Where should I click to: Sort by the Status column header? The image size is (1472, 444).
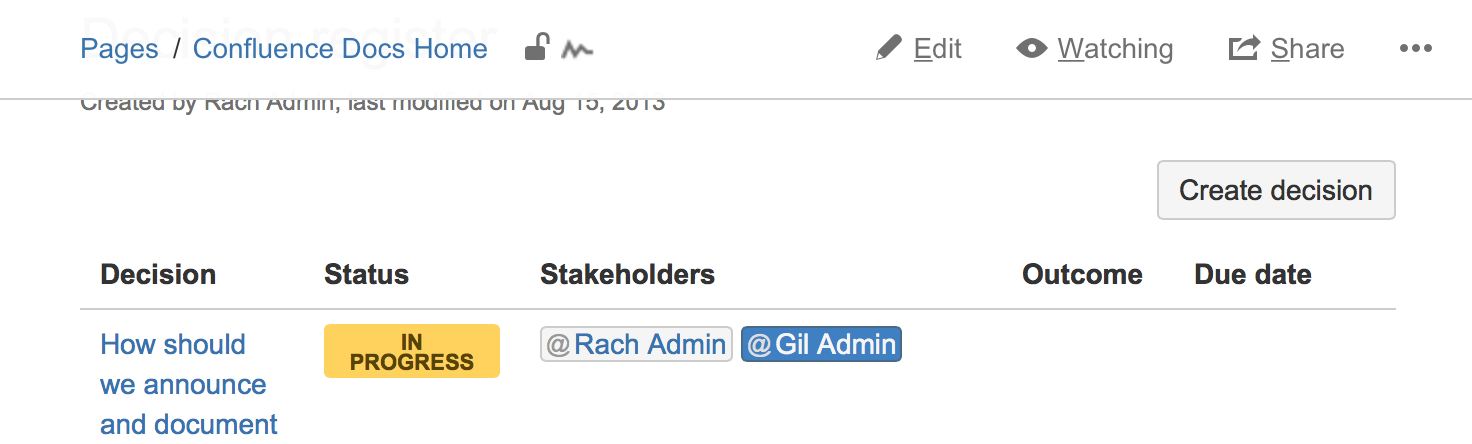click(366, 274)
